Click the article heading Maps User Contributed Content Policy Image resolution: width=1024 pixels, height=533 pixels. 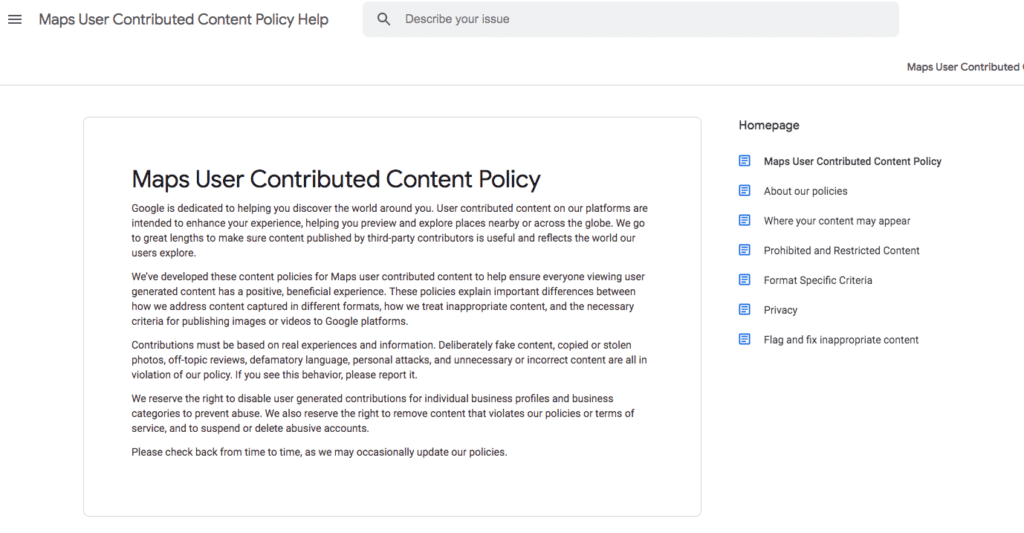pyautogui.click(x=336, y=180)
